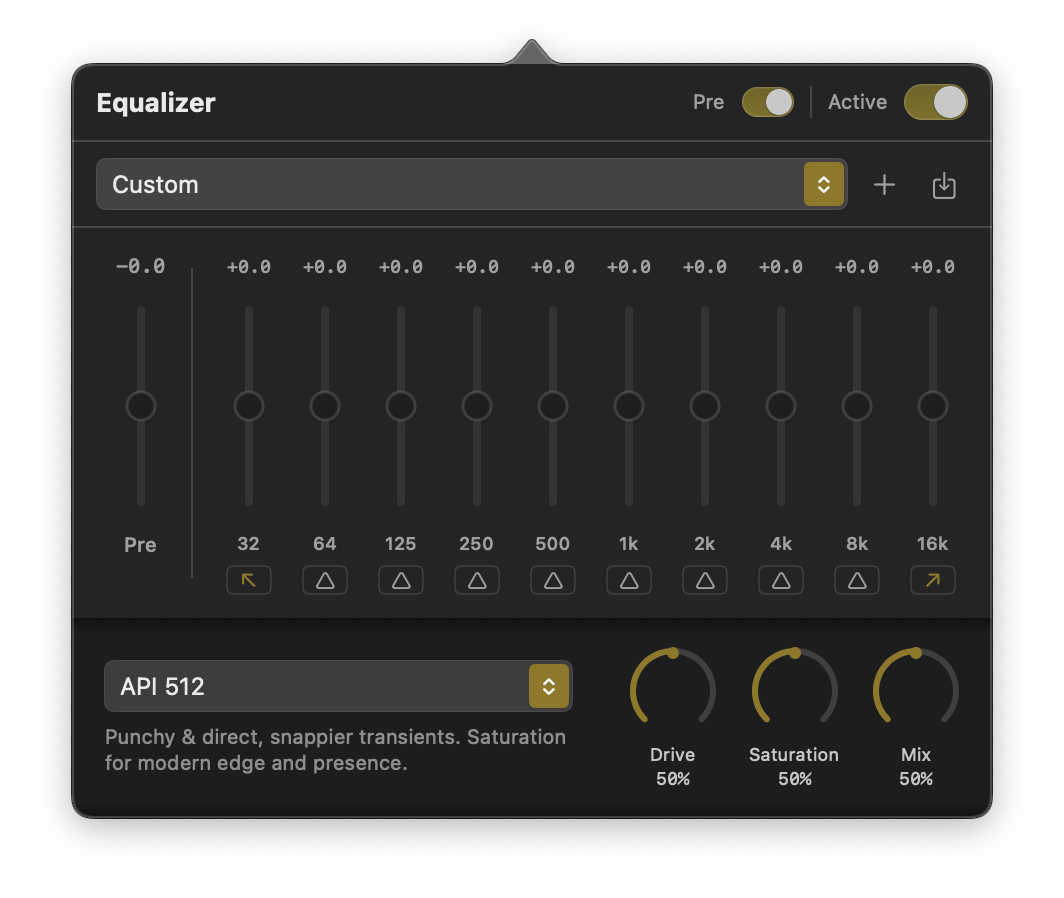Open the API 512 model dropdown
Viewport: 1064px width, 898px height.
tap(338, 686)
